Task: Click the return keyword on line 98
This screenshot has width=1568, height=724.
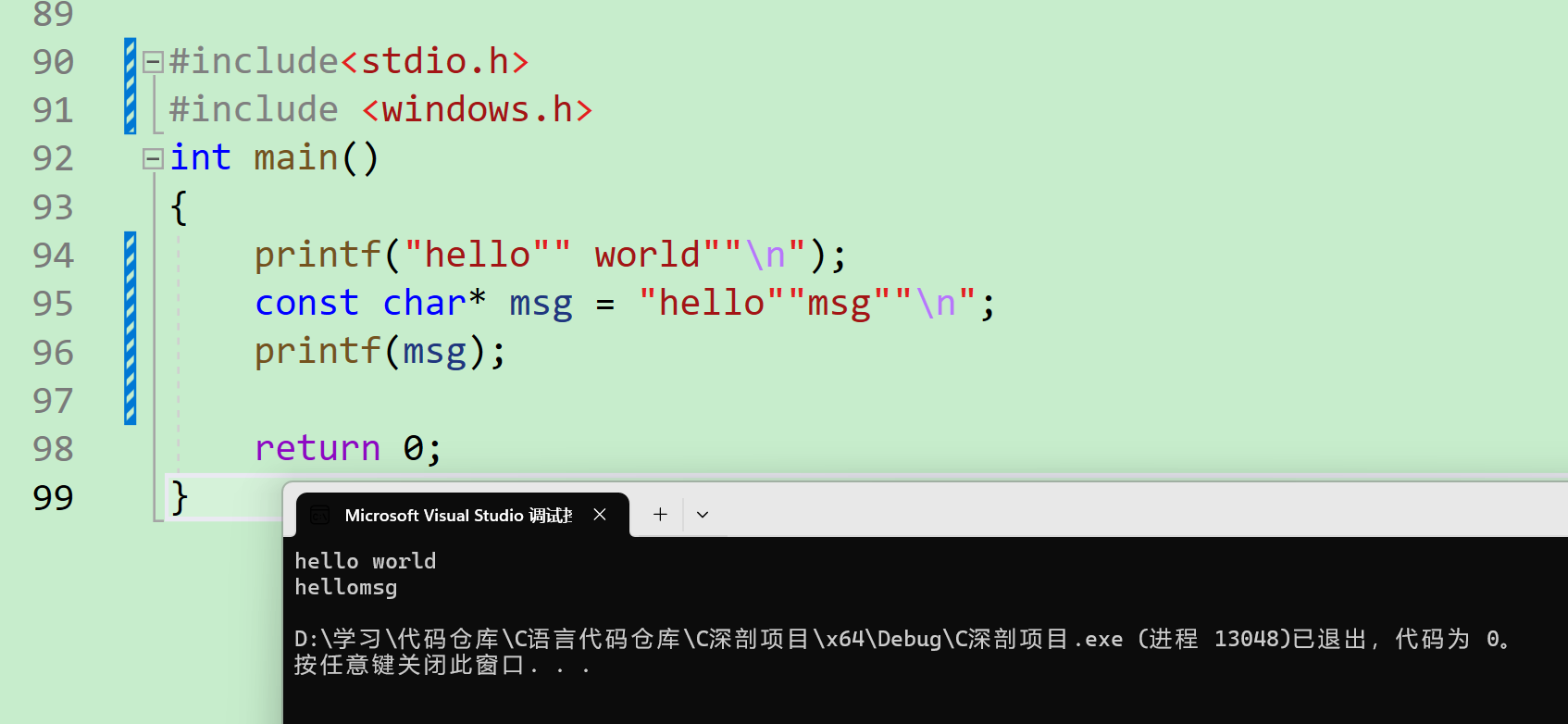Action: 317,448
